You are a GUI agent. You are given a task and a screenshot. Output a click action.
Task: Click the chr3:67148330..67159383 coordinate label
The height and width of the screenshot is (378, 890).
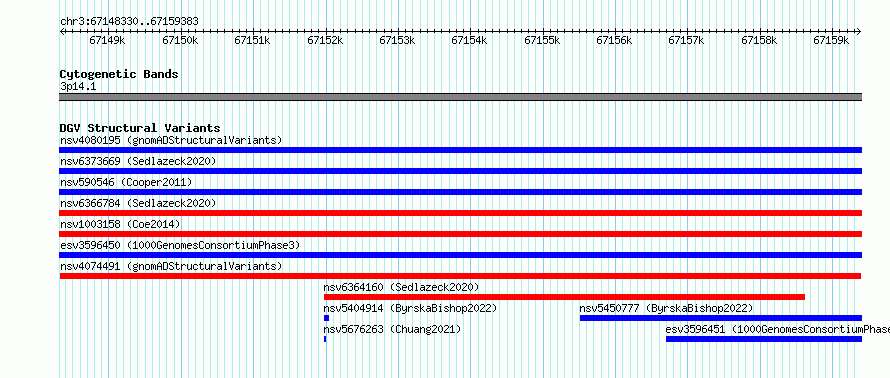pyautogui.click(x=129, y=22)
